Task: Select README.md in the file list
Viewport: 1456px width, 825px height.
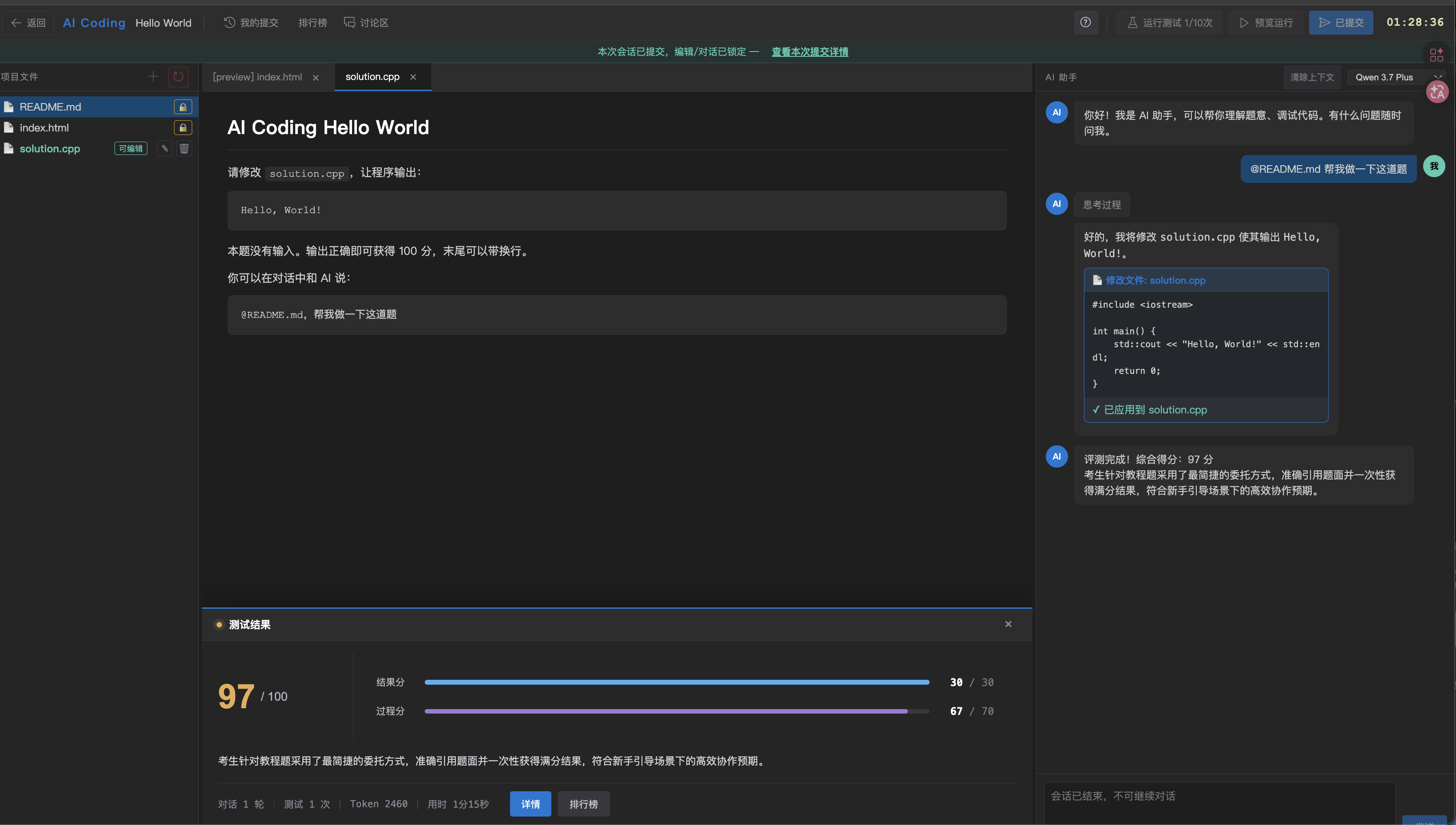Action: [x=99, y=107]
